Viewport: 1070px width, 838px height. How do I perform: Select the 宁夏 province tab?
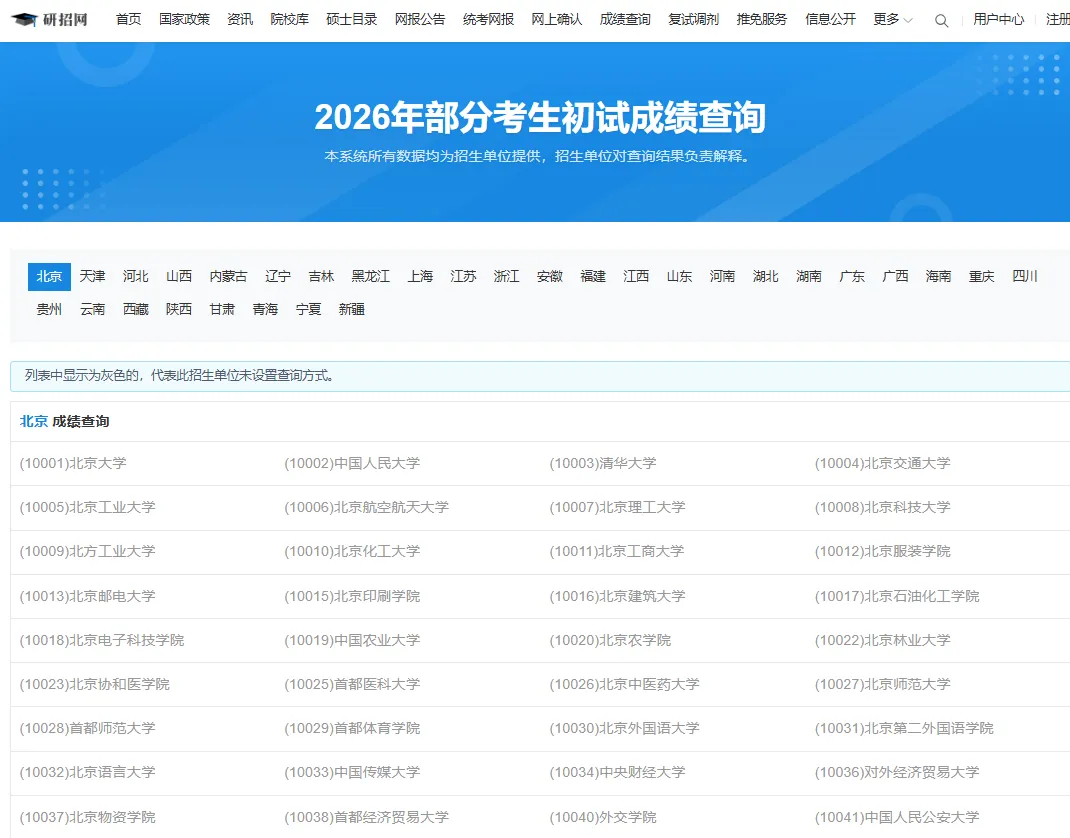point(308,310)
